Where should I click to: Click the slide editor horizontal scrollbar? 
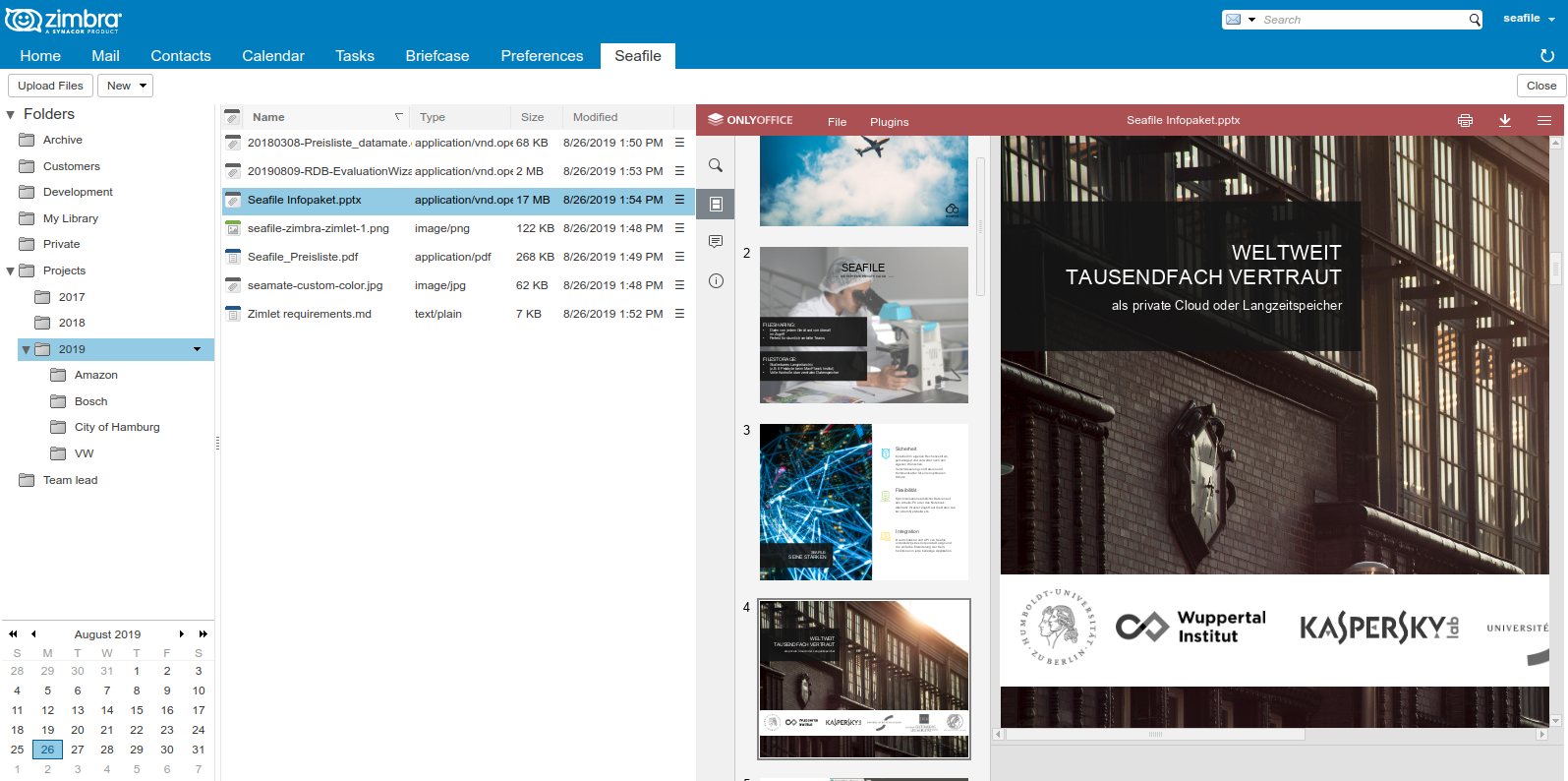pos(1155,734)
